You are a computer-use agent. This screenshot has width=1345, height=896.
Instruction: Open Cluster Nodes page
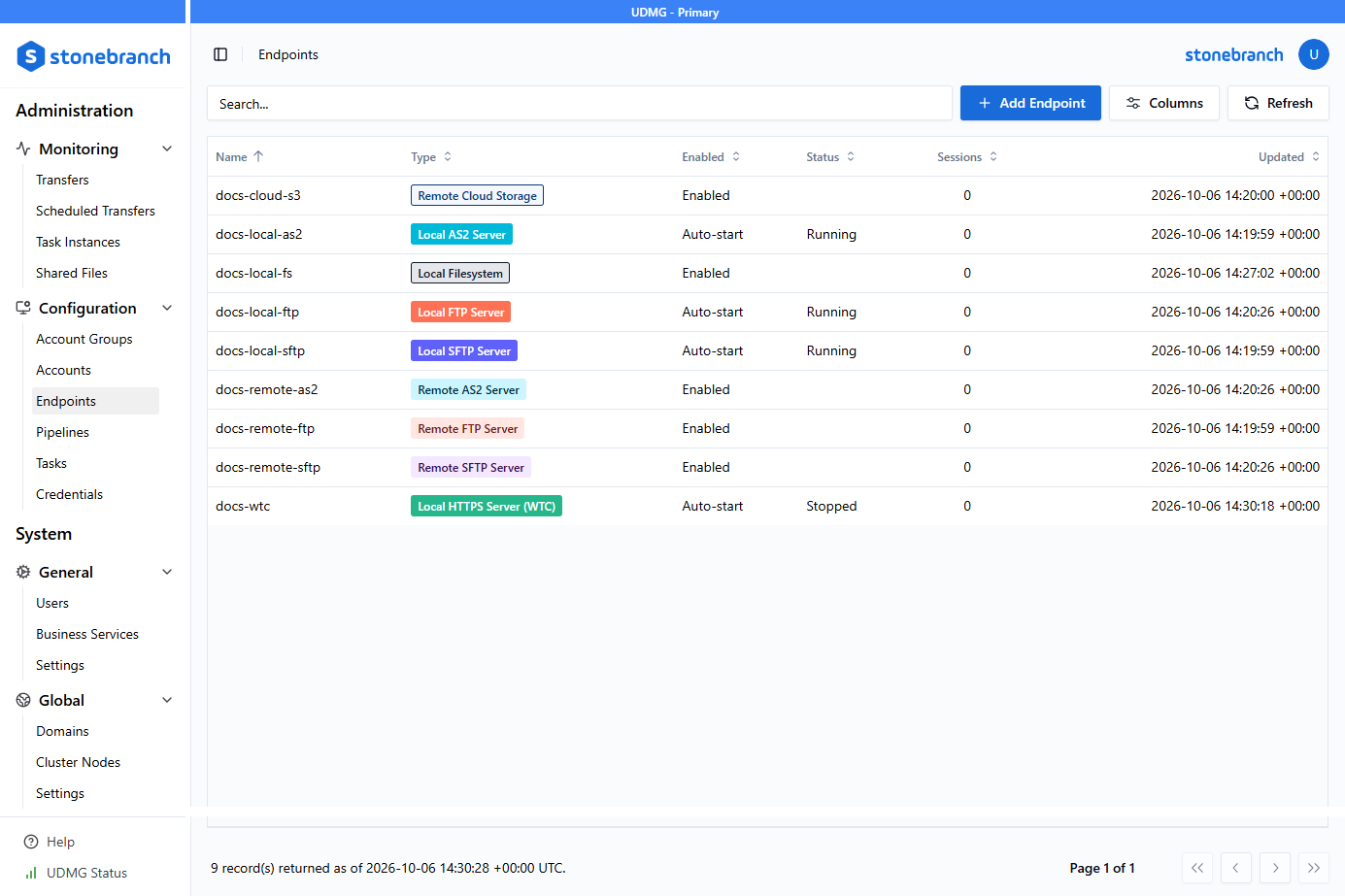(x=78, y=762)
